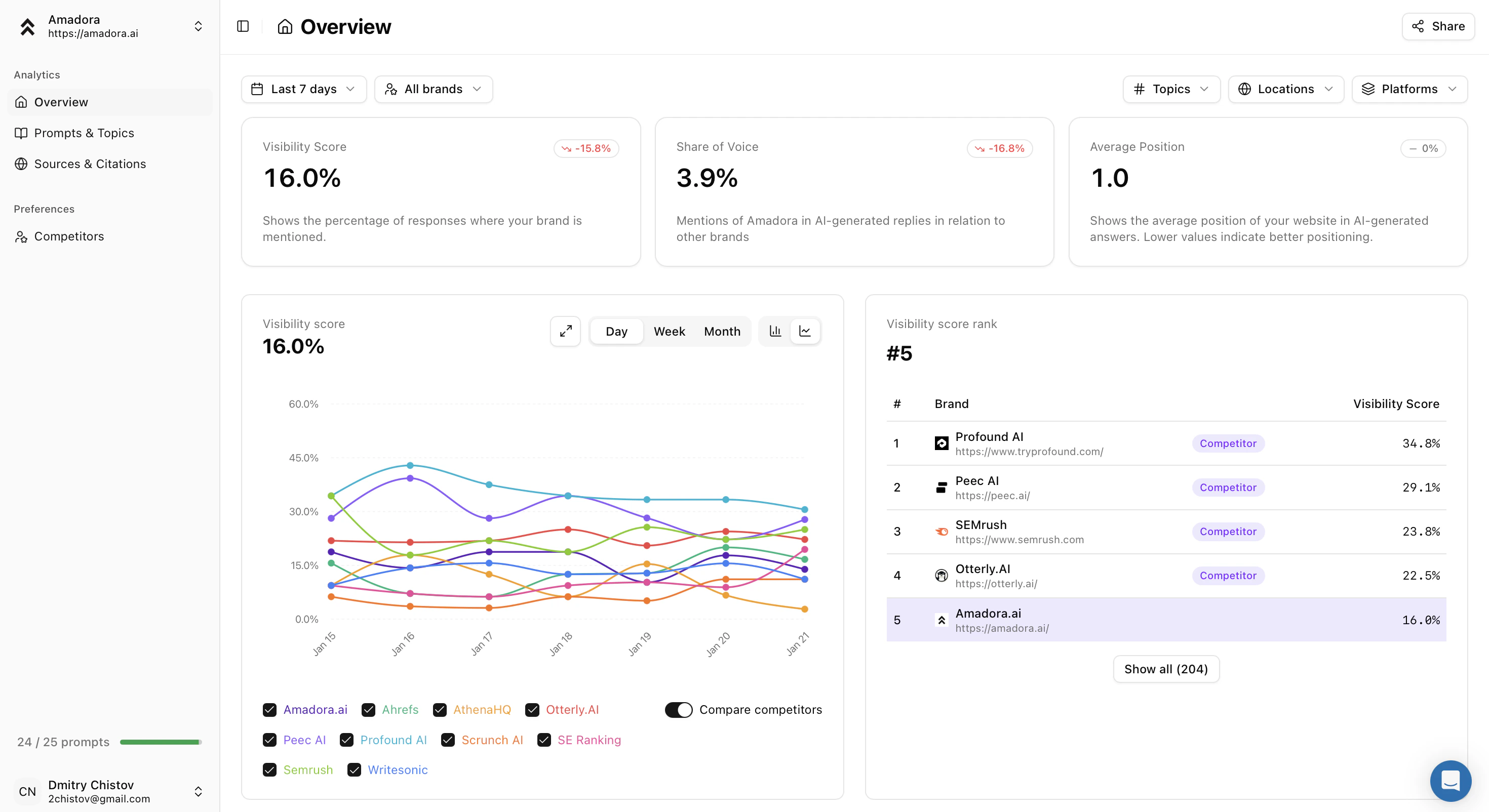
Task: Click the Profound AI brand logo
Action: coord(941,443)
